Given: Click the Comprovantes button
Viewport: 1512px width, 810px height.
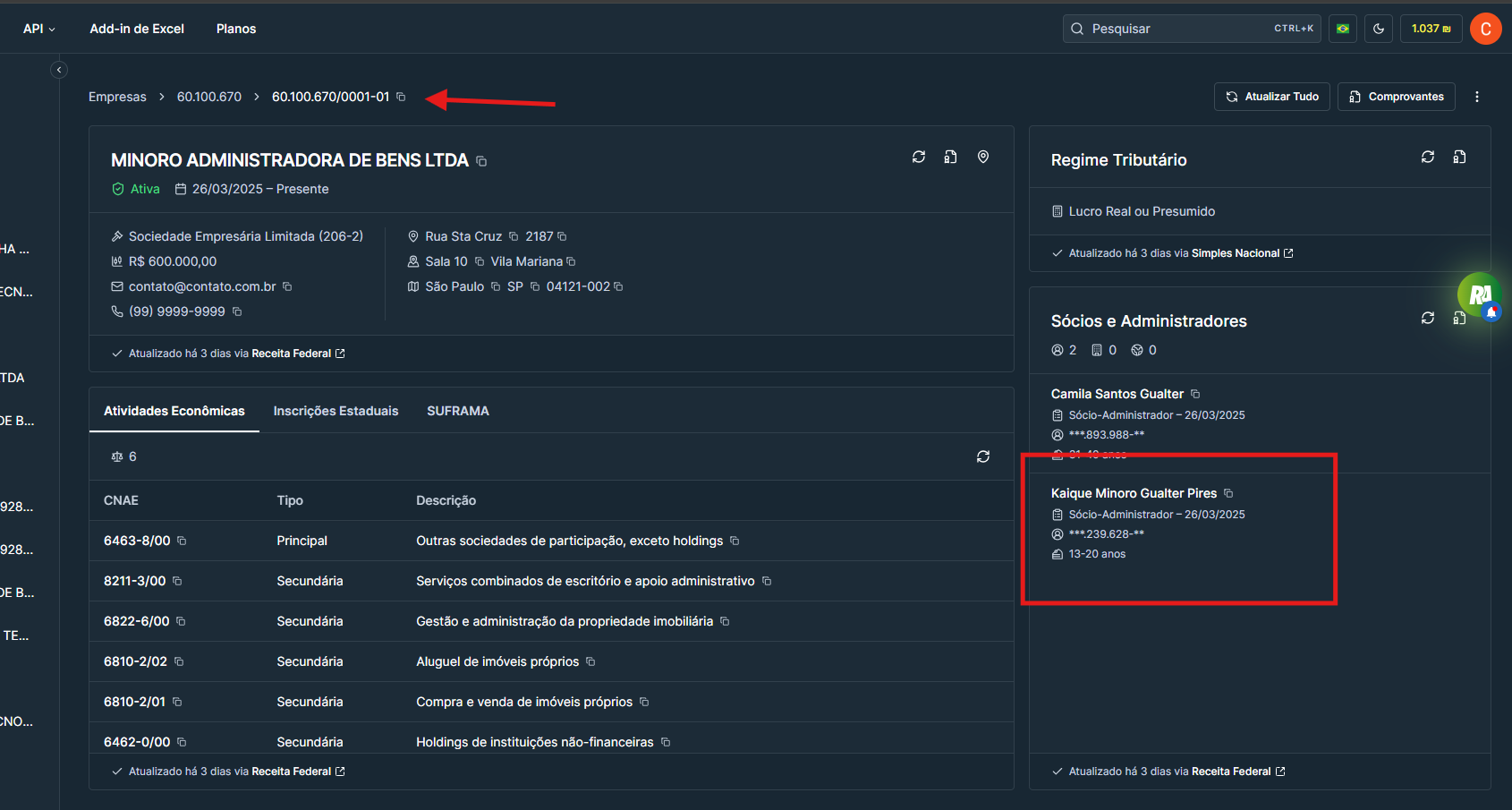Looking at the screenshot, I should [1397, 97].
